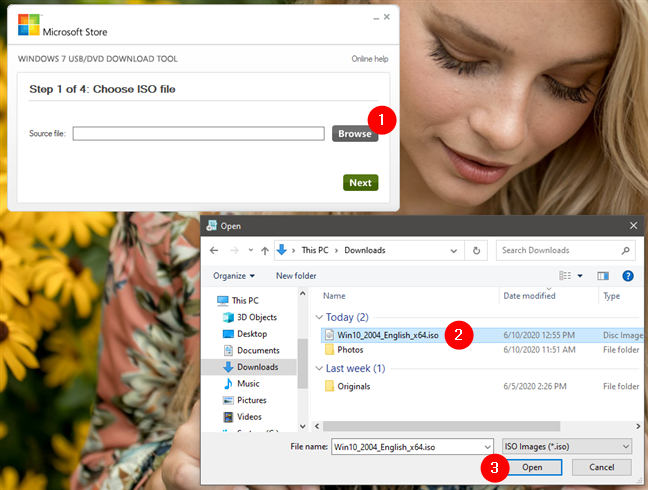
Task: Click the search magnifier icon
Action: (626, 250)
